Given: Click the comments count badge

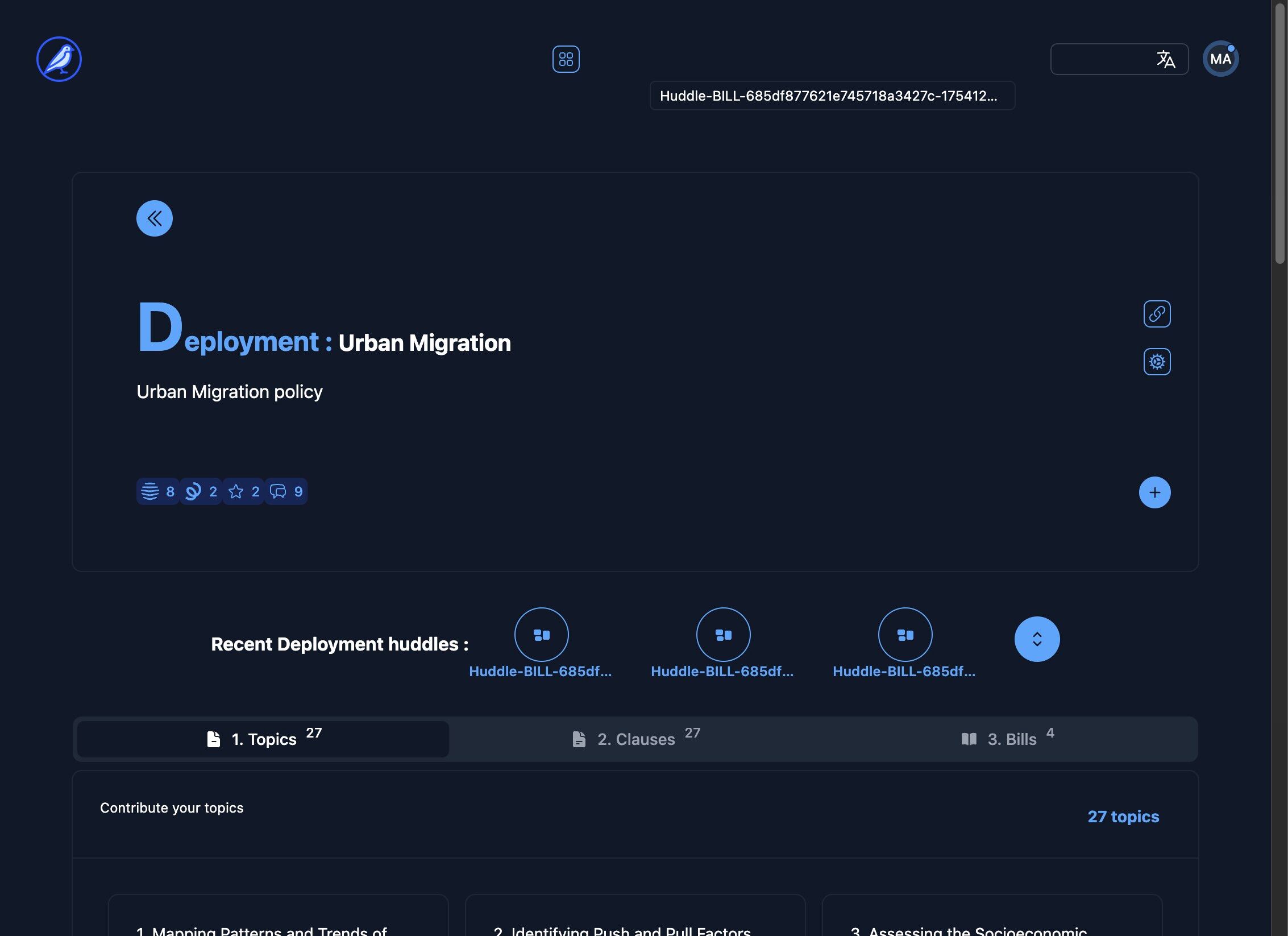Looking at the screenshot, I should (x=286, y=491).
